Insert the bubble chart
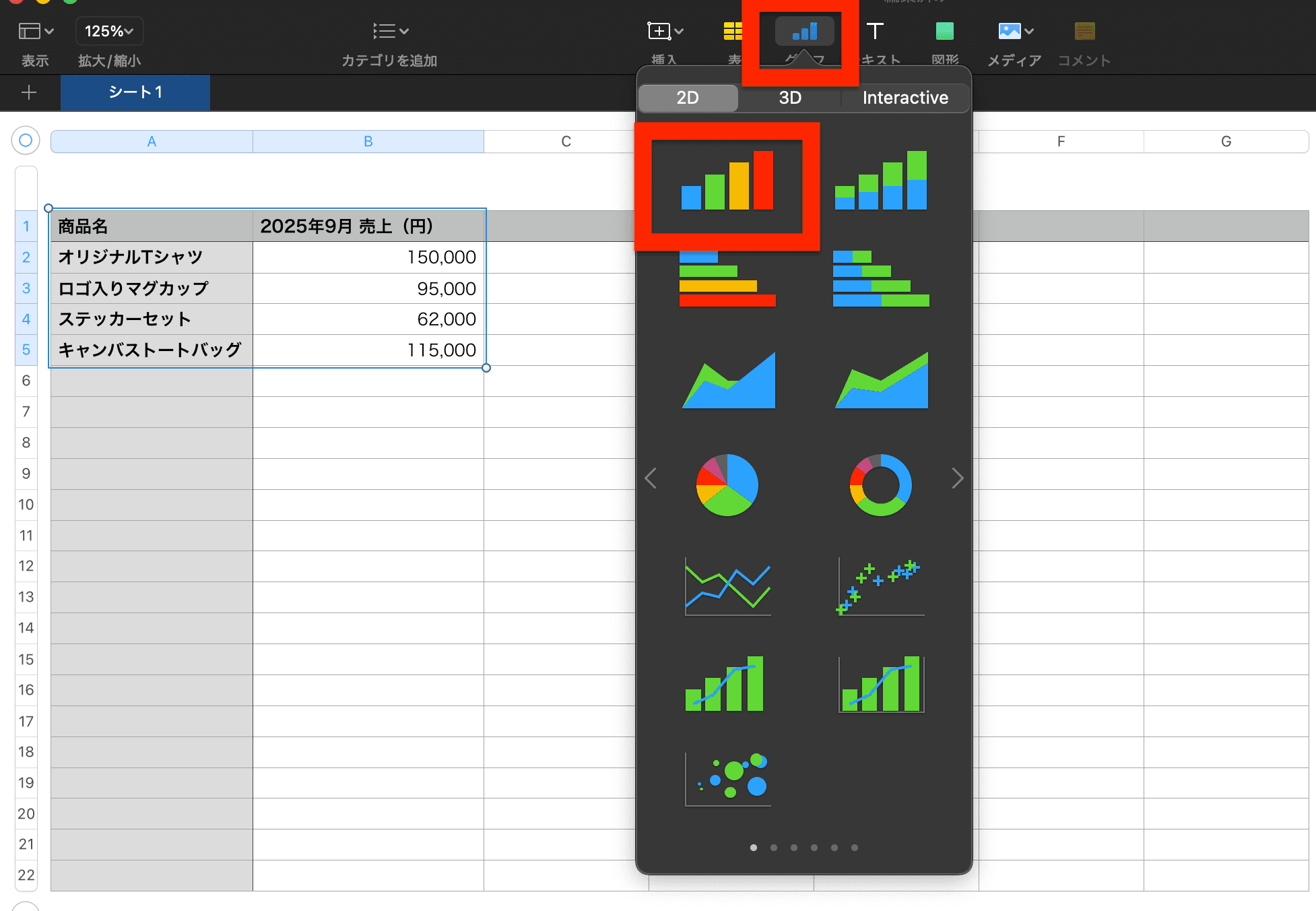1316x911 pixels. point(727,780)
